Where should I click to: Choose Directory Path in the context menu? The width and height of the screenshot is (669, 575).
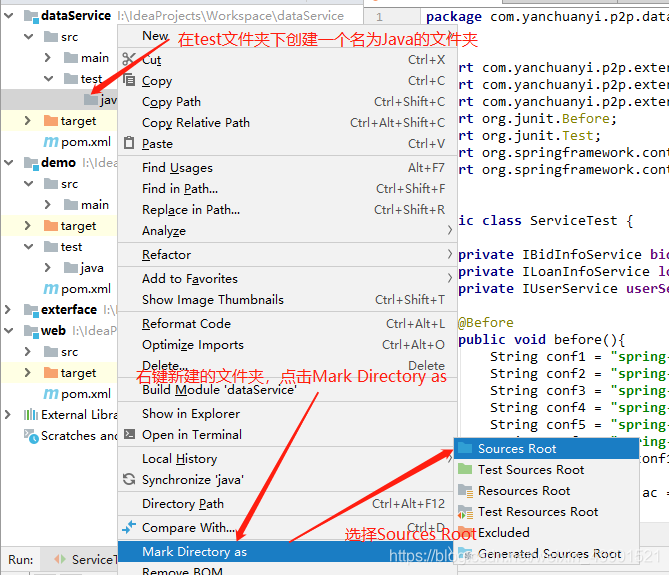click(x=287, y=504)
